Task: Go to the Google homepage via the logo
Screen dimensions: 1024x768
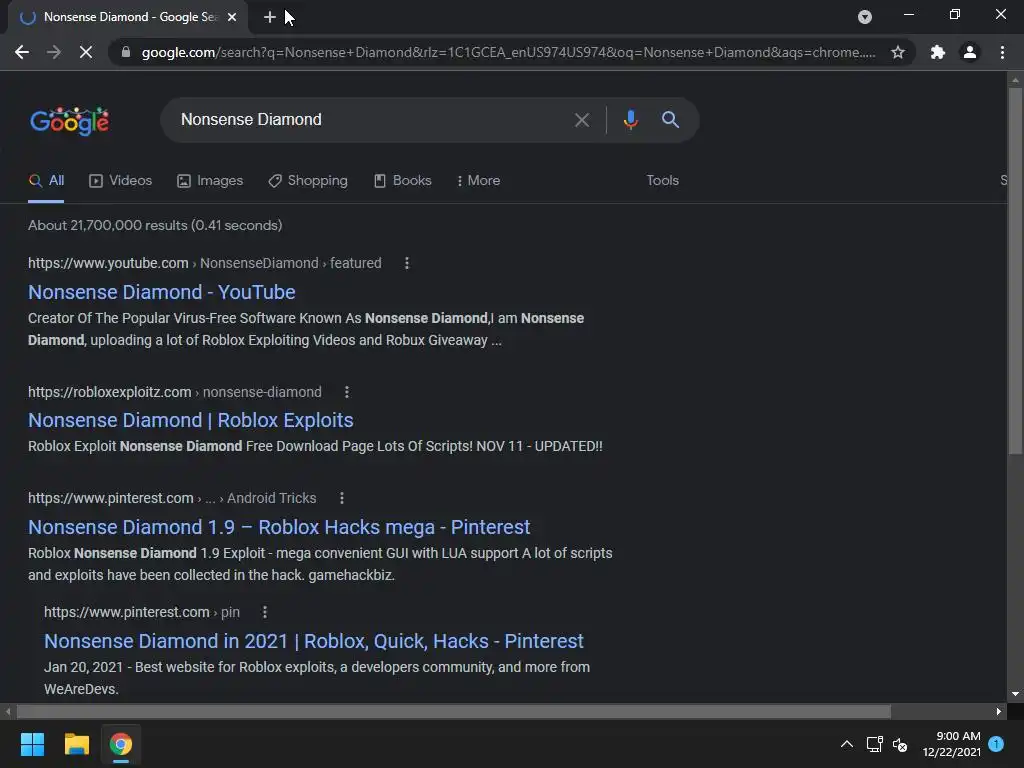Action: point(70,121)
